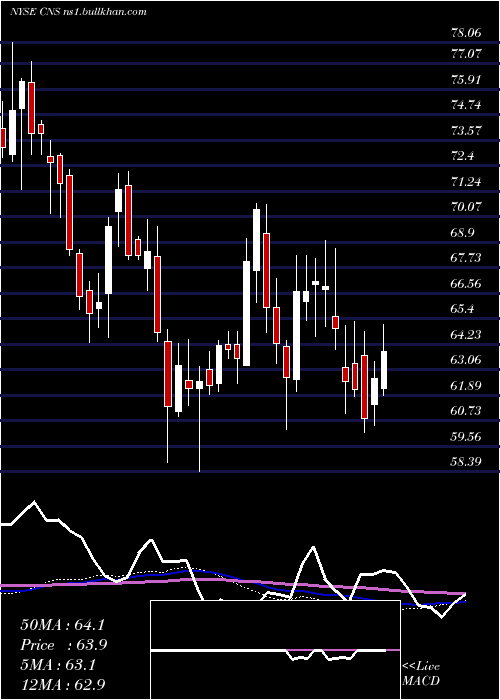This screenshot has height=700, width=500.
Task: Click the 59.56 price axis label
Action: [467, 436]
